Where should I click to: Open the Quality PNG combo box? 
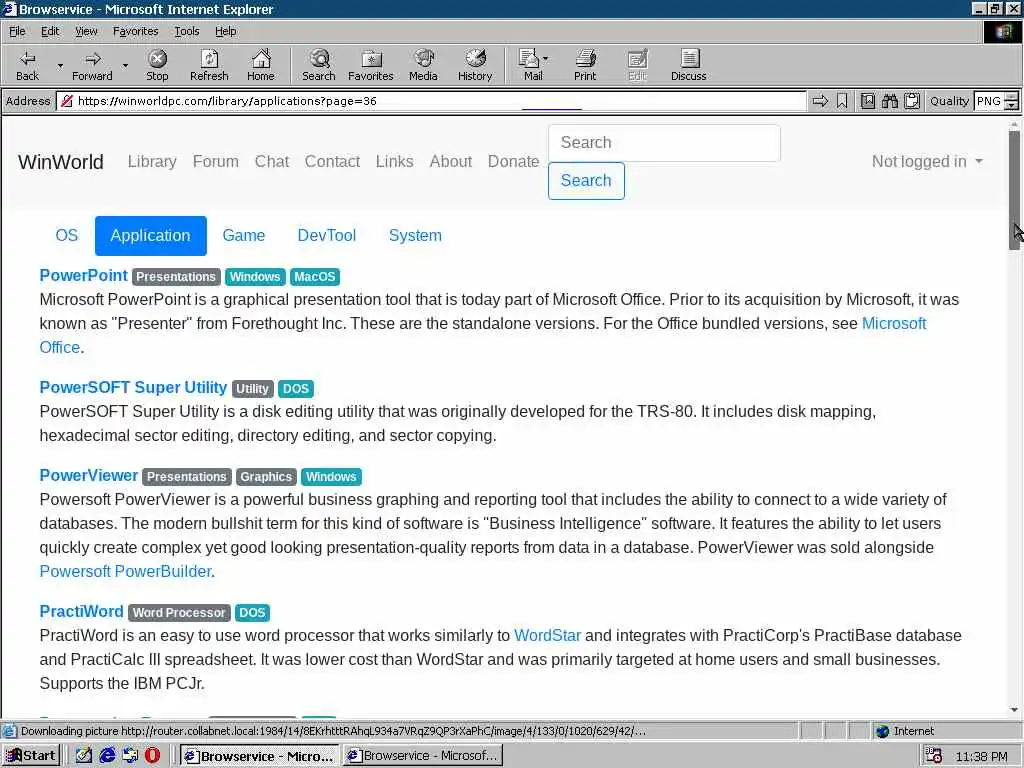[x=996, y=101]
